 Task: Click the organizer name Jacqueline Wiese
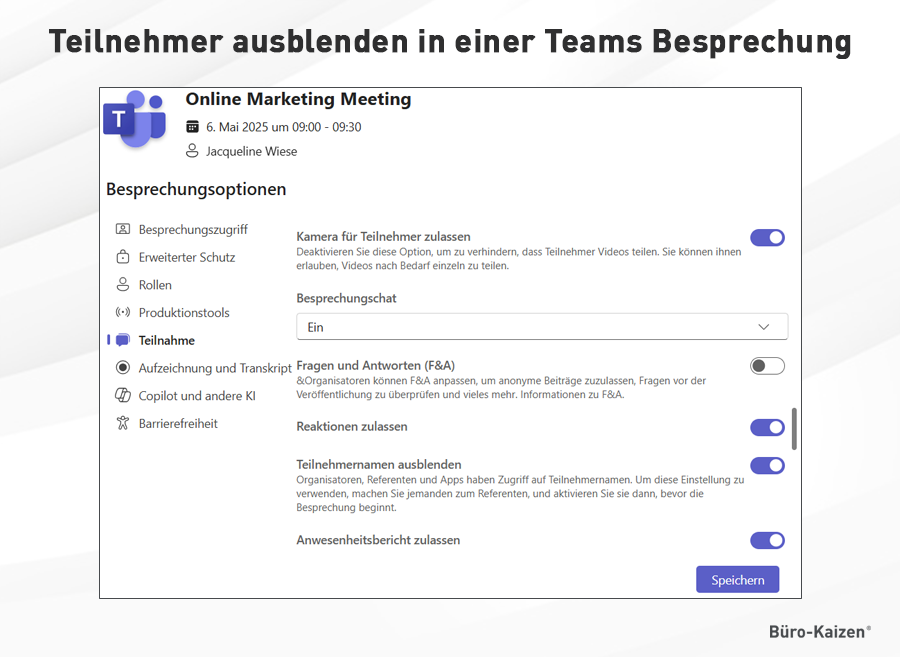(x=251, y=151)
